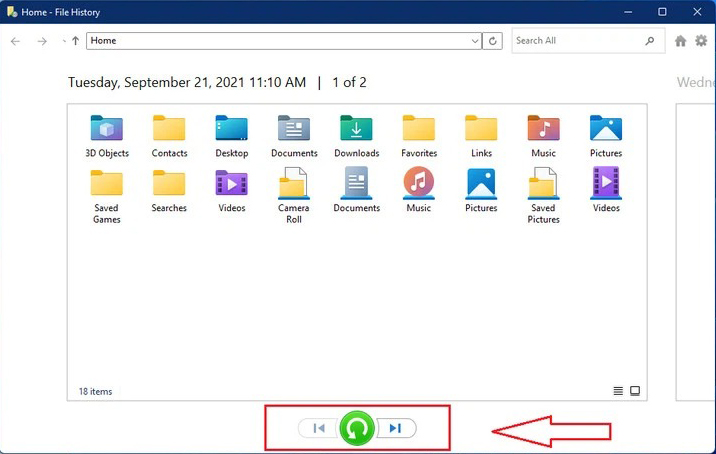Open the Downloads folder
Image resolution: width=716 pixels, height=454 pixels.
357,137
